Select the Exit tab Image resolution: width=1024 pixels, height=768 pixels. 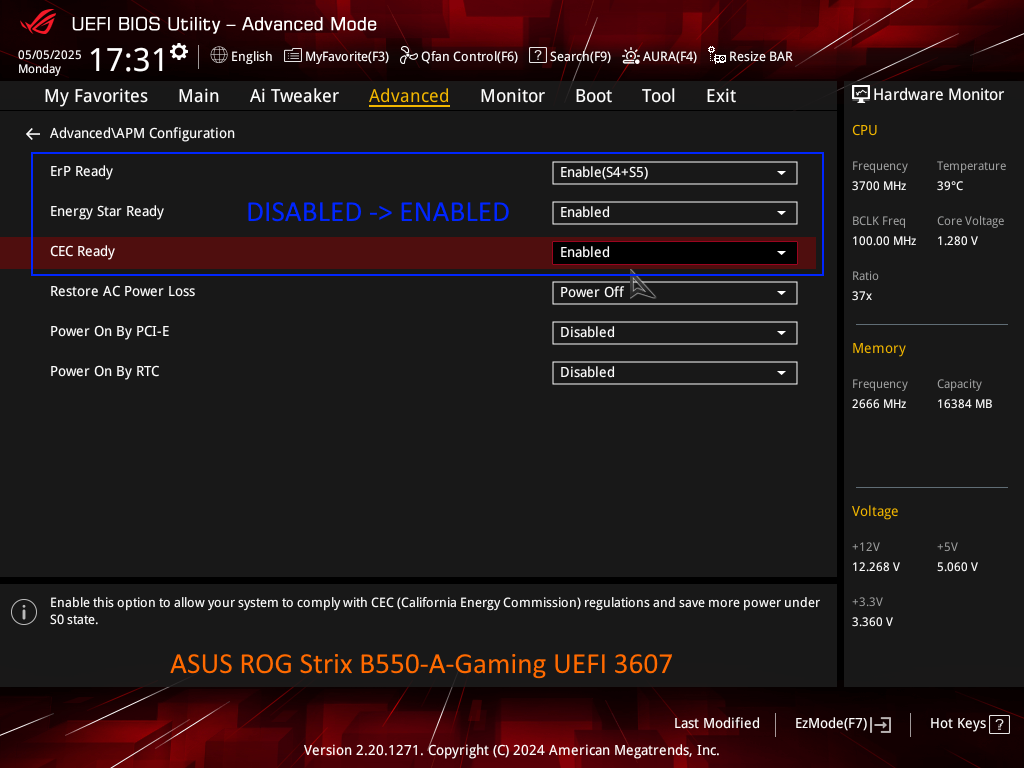tap(721, 96)
